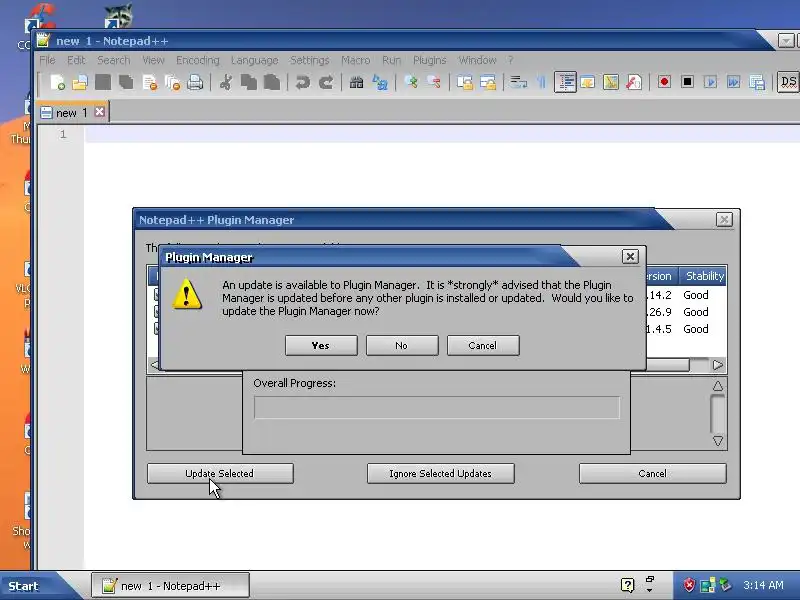The image size is (800, 600).
Task: Click No in the update prompt
Action: click(402, 345)
